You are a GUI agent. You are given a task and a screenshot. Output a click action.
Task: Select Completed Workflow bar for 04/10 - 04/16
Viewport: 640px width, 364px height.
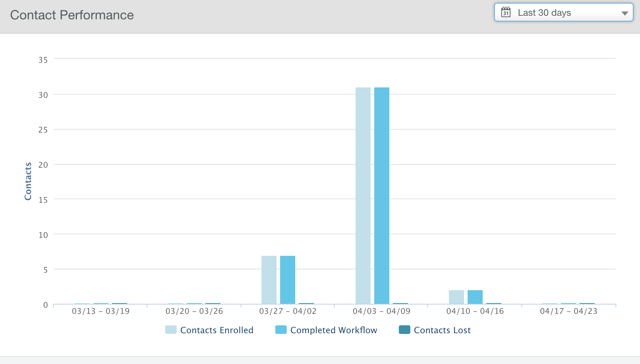pyautogui.click(x=475, y=297)
